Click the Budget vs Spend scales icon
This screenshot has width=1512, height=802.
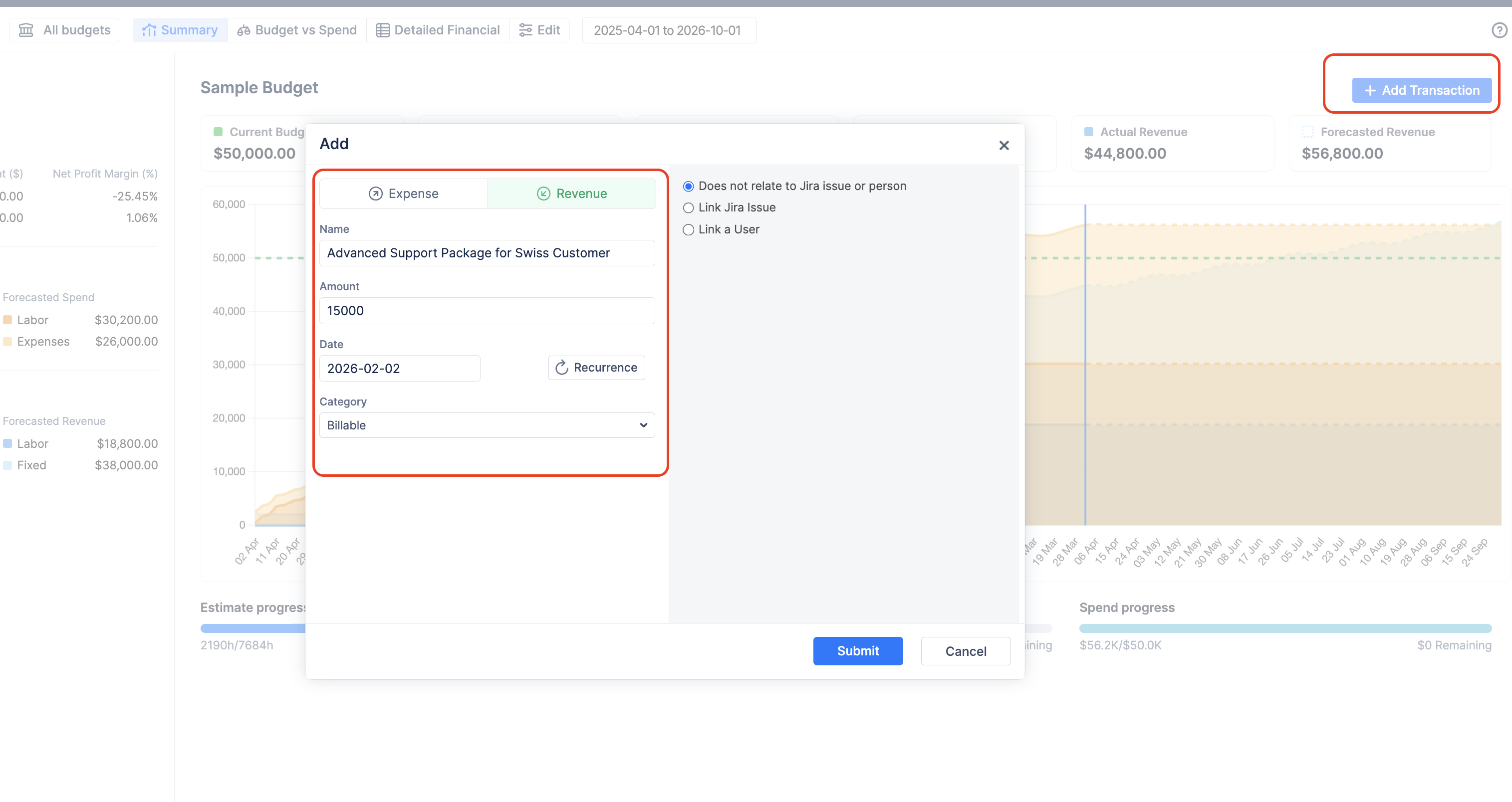click(244, 30)
